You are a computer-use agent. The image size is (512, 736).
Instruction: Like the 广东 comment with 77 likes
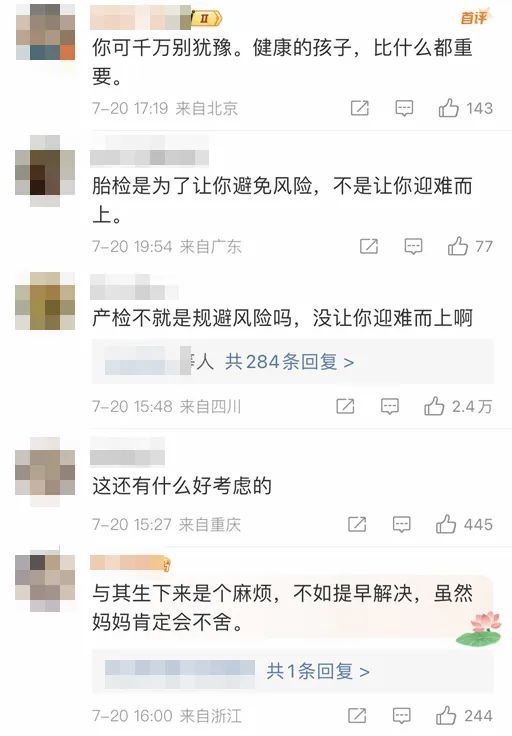click(458, 246)
